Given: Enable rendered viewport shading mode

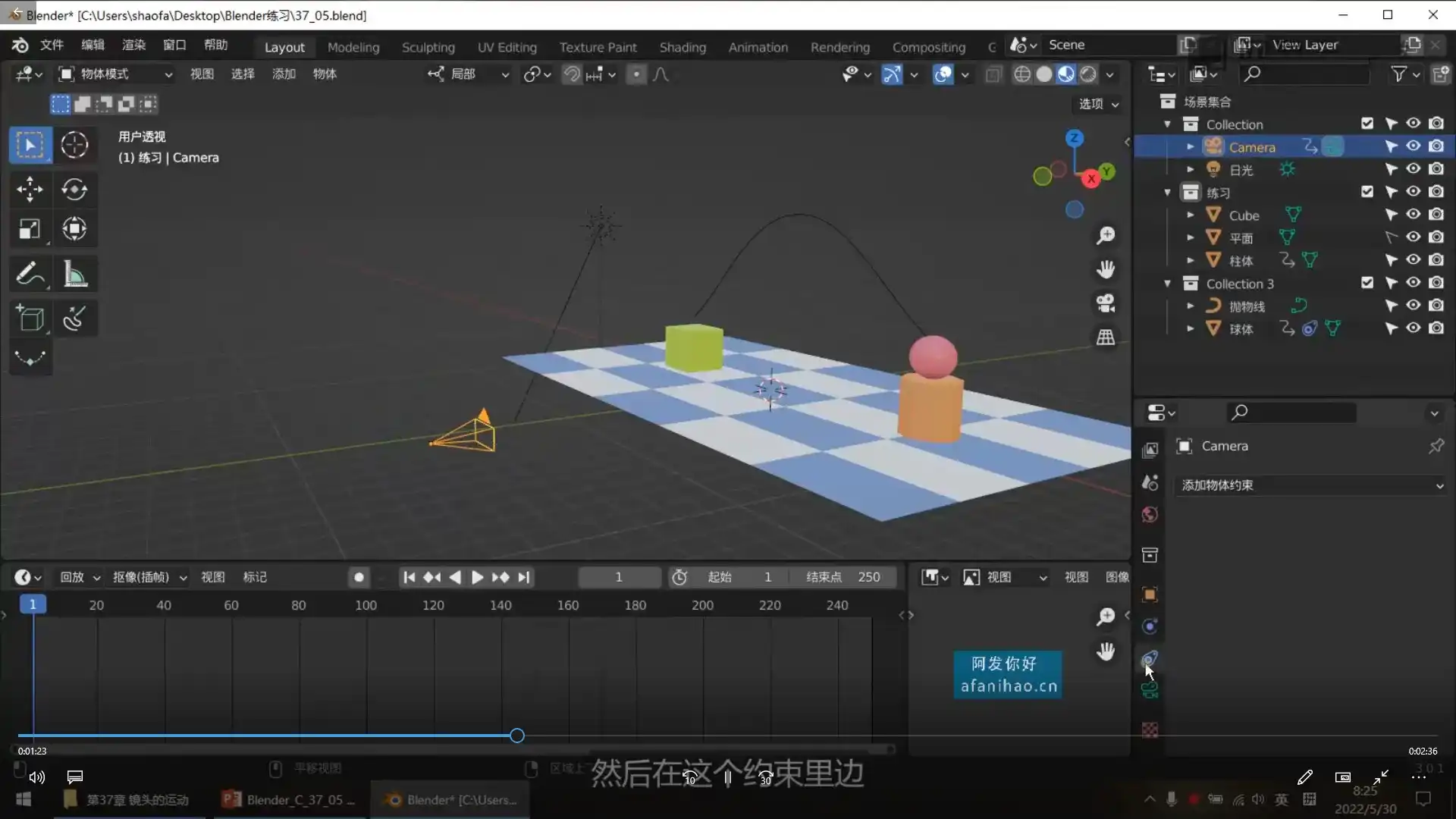Looking at the screenshot, I should point(1090,74).
